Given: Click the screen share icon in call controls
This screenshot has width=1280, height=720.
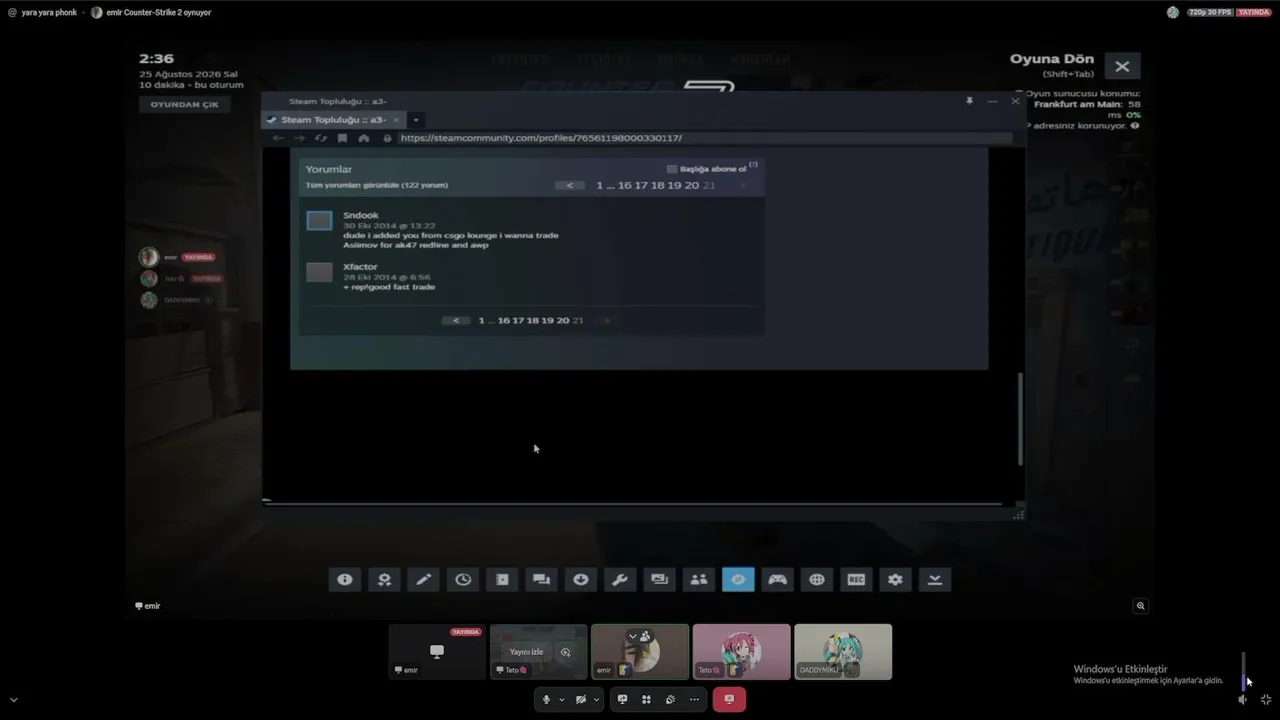Looking at the screenshot, I should [x=622, y=699].
